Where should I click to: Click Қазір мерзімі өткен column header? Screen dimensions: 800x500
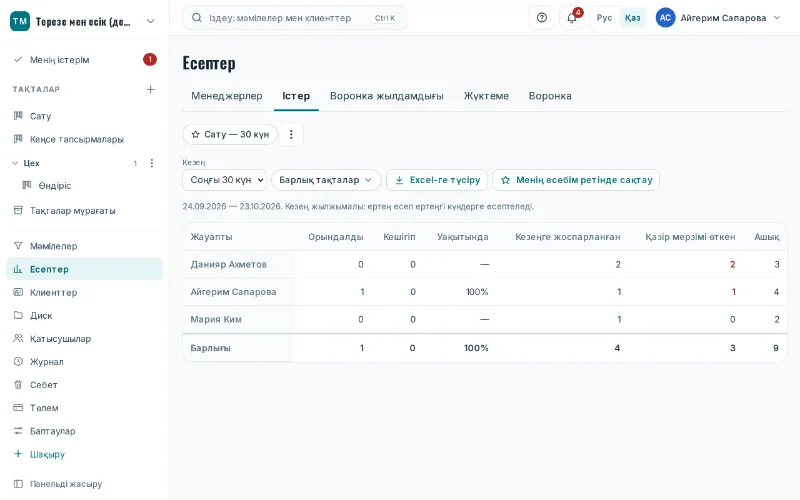690,237
